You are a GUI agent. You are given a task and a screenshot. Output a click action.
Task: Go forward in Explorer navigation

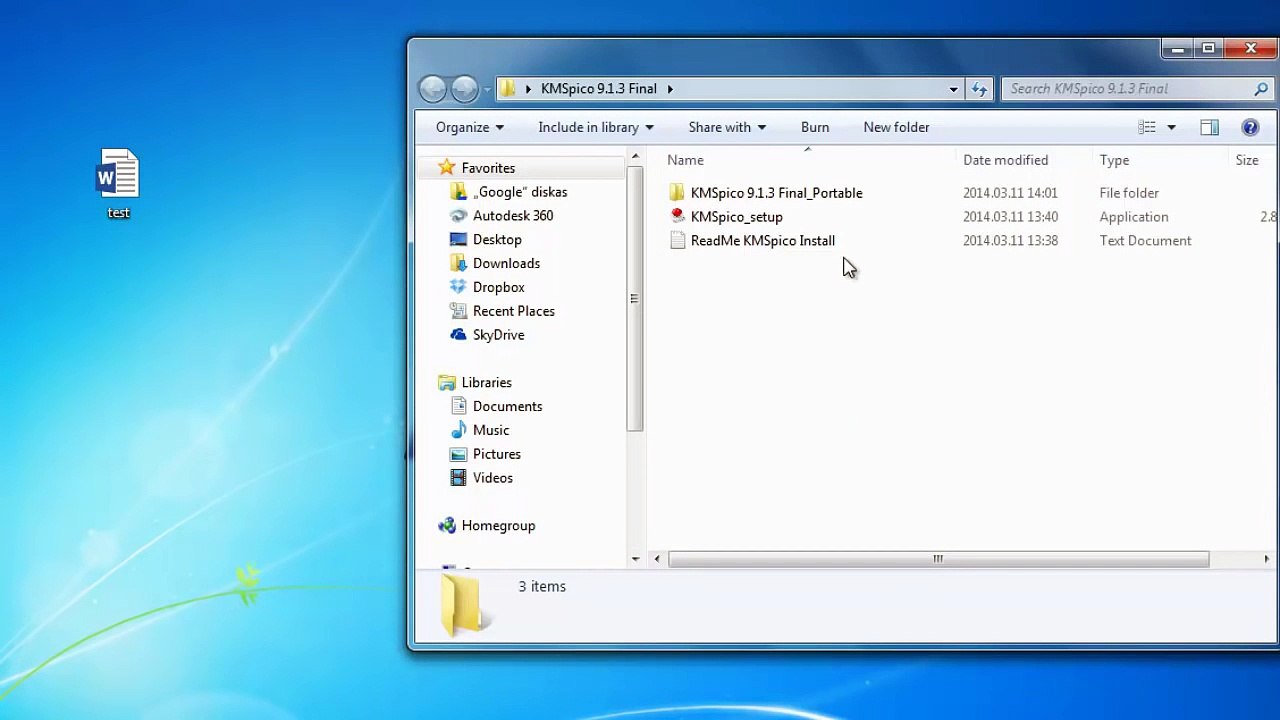click(464, 89)
